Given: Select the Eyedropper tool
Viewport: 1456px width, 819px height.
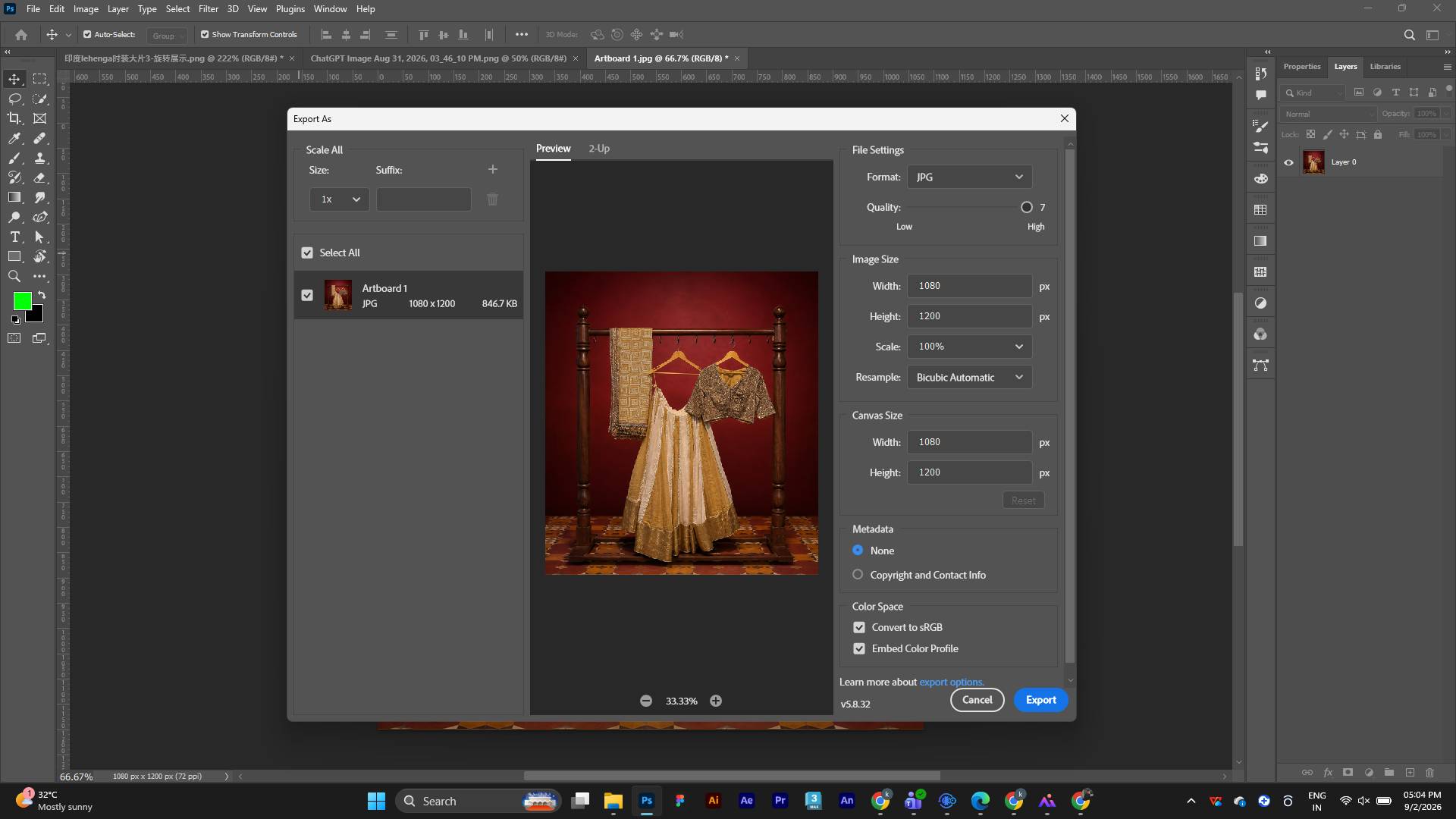Looking at the screenshot, I should 14,138.
